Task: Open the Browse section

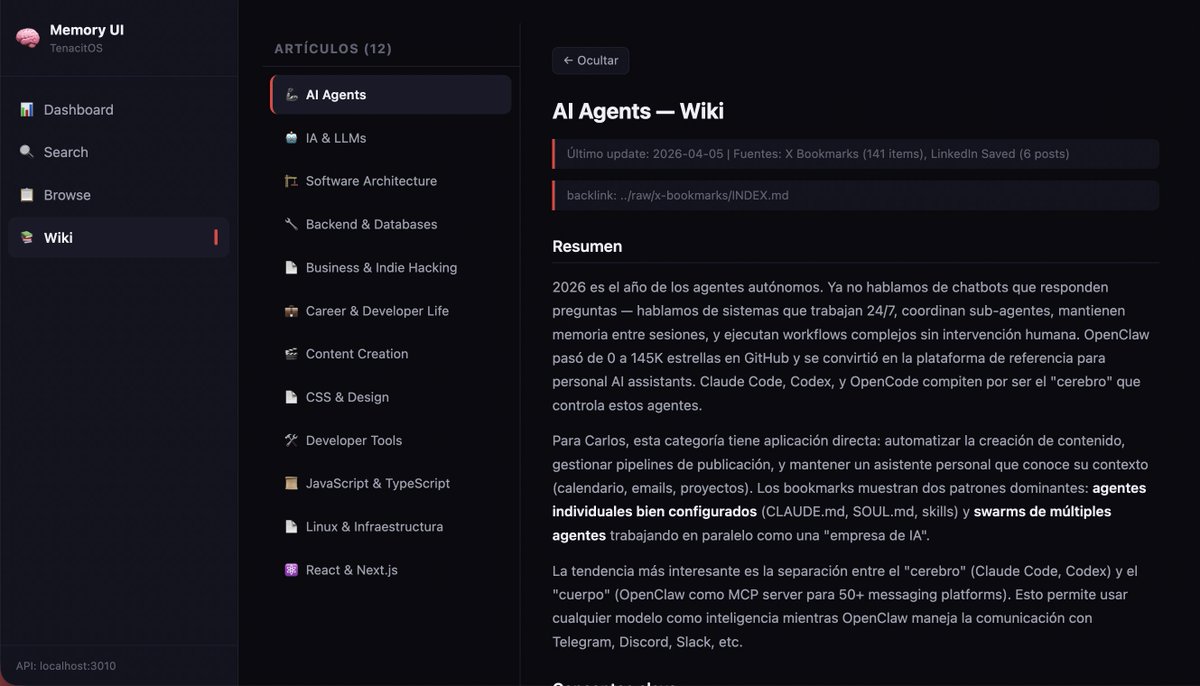Action: point(119,195)
